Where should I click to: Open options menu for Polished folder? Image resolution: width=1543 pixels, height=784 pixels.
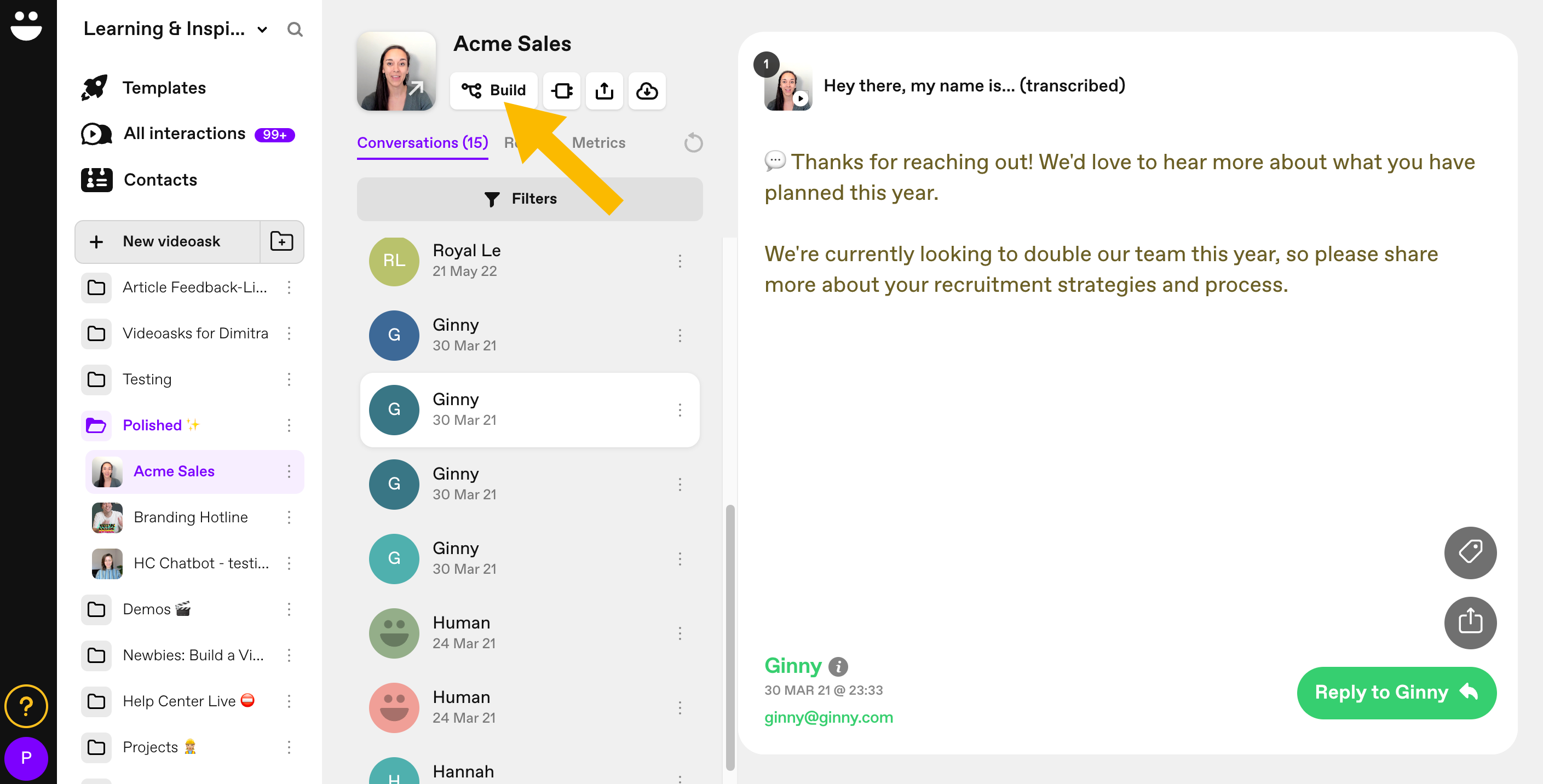tap(289, 426)
